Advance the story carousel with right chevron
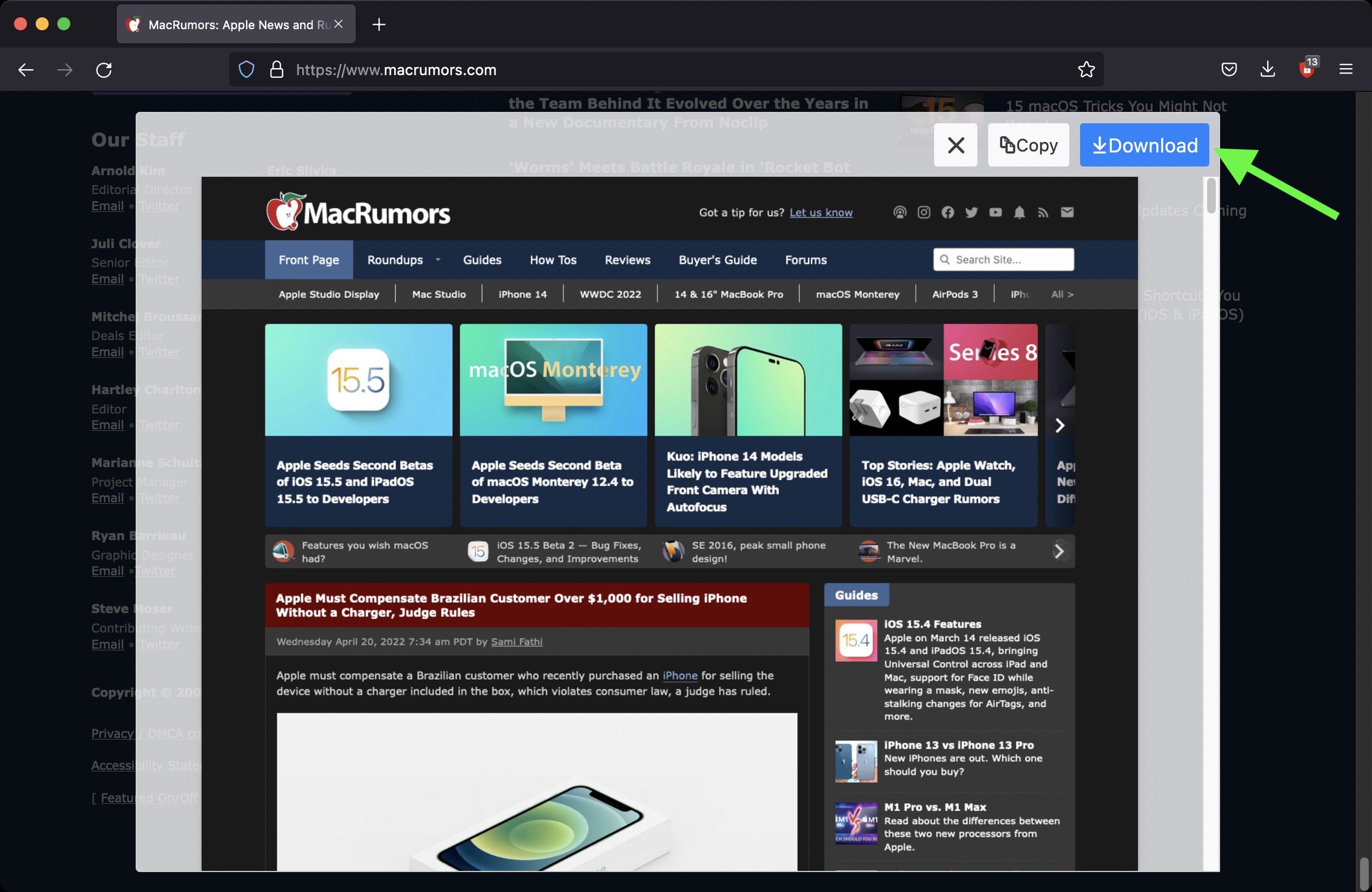 point(1059,425)
